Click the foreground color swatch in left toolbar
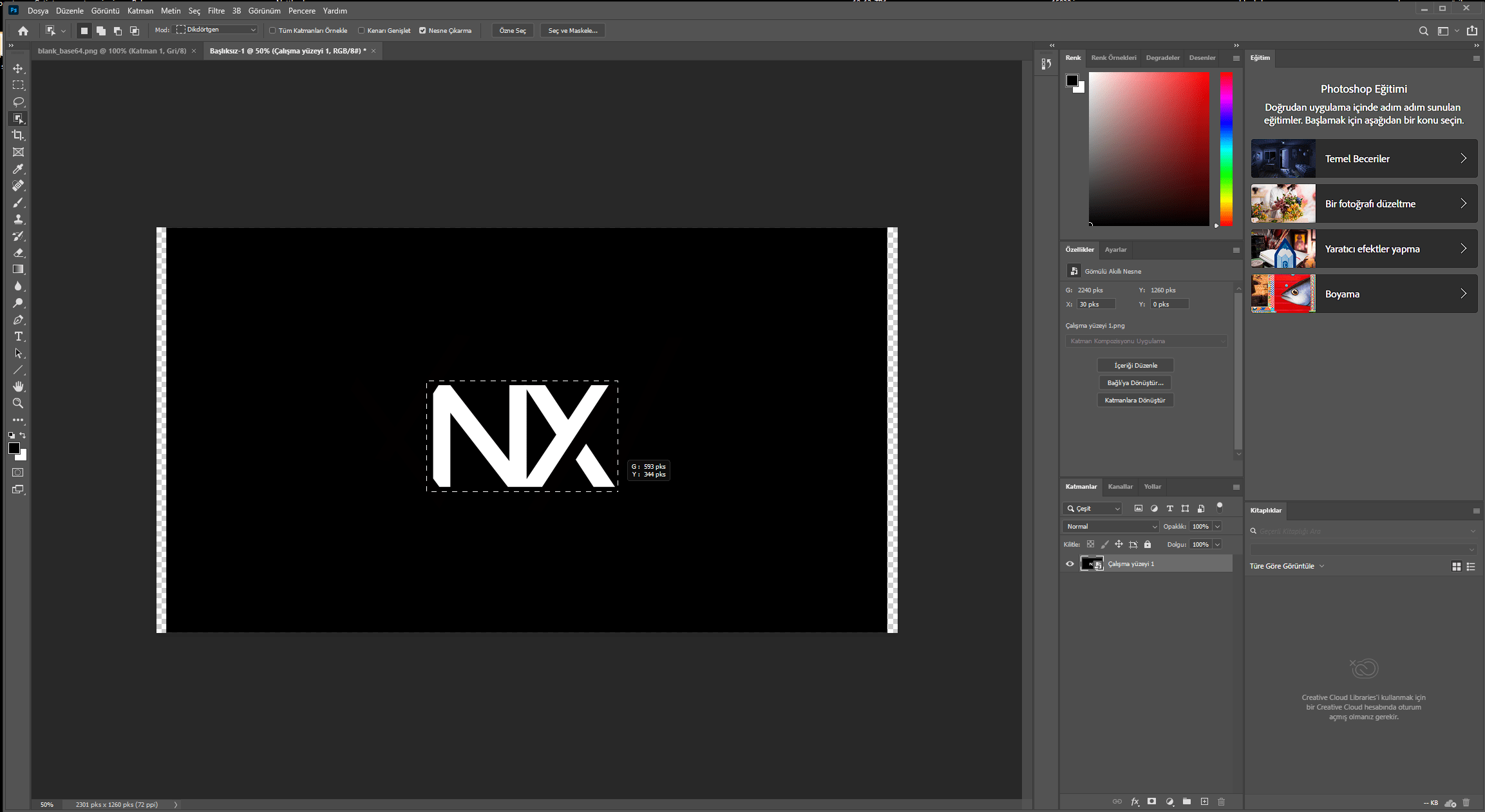 tap(14, 449)
